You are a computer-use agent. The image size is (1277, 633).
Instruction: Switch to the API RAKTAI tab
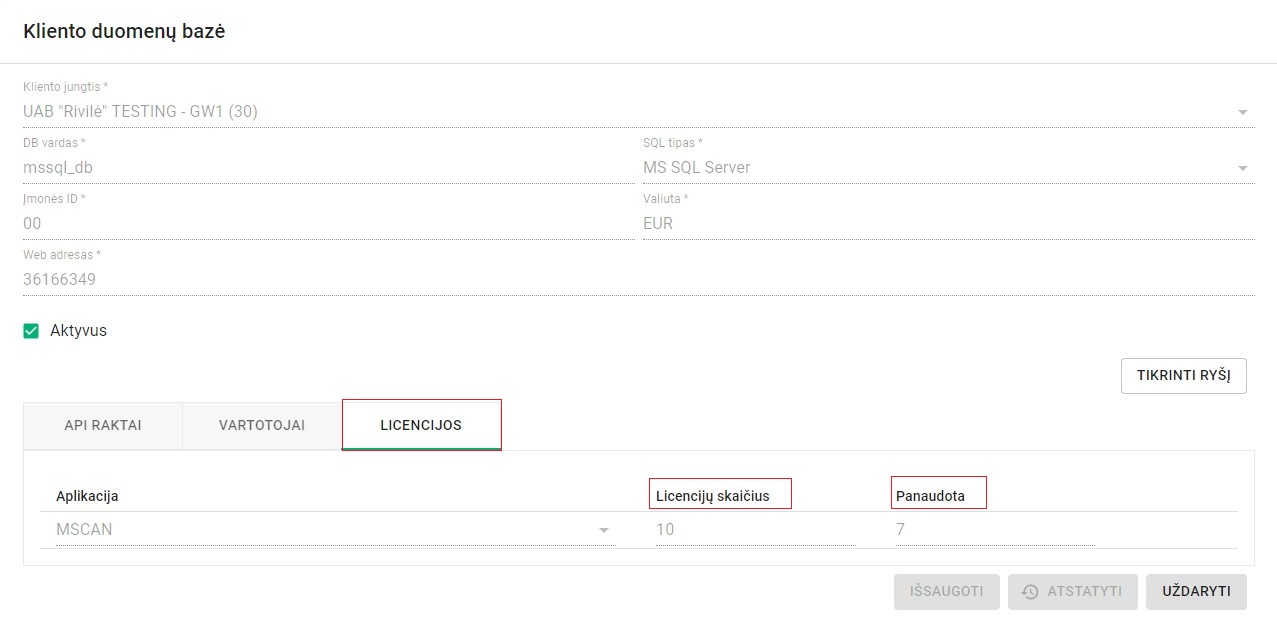pyautogui.click(x=103, y=425)
